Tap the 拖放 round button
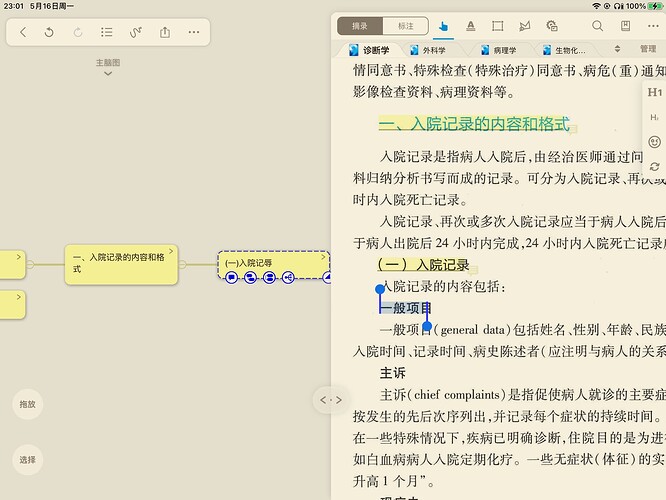The width and height of the screenshot is (666, 500). point(28,404)
